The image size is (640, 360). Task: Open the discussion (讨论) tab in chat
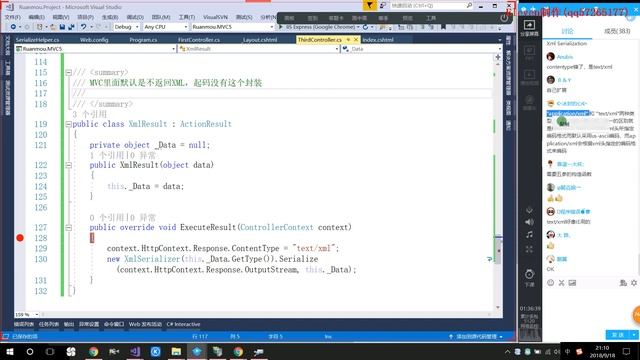tap(567, 31)
